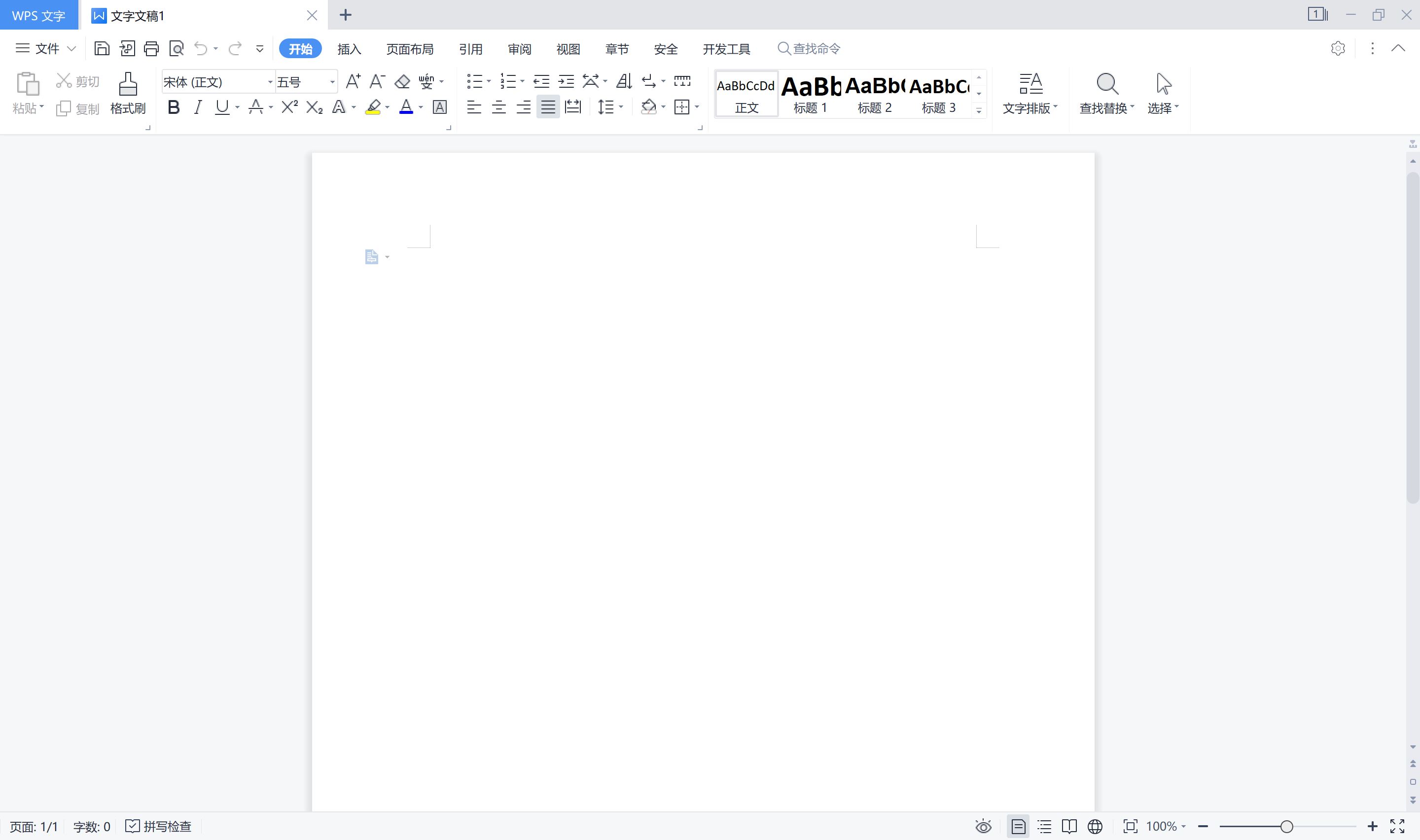Switch to Web layout globe icon
The image size is (1420, 840).
click(1095, 826)
